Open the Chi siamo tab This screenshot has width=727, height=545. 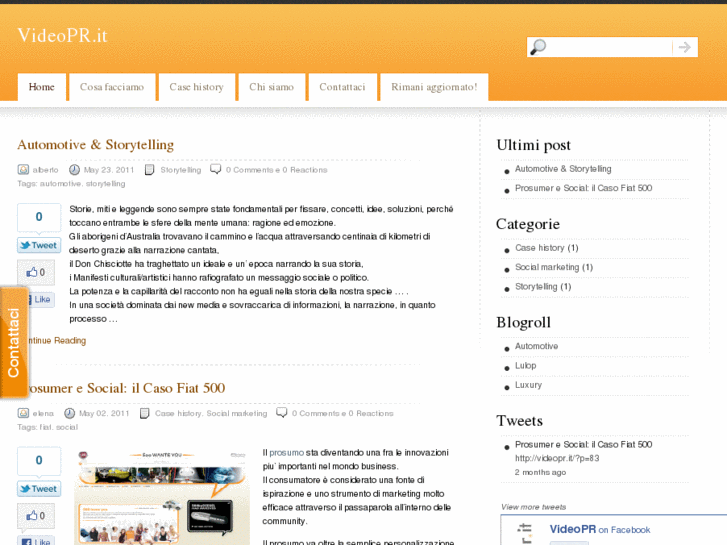pos(272,87)
